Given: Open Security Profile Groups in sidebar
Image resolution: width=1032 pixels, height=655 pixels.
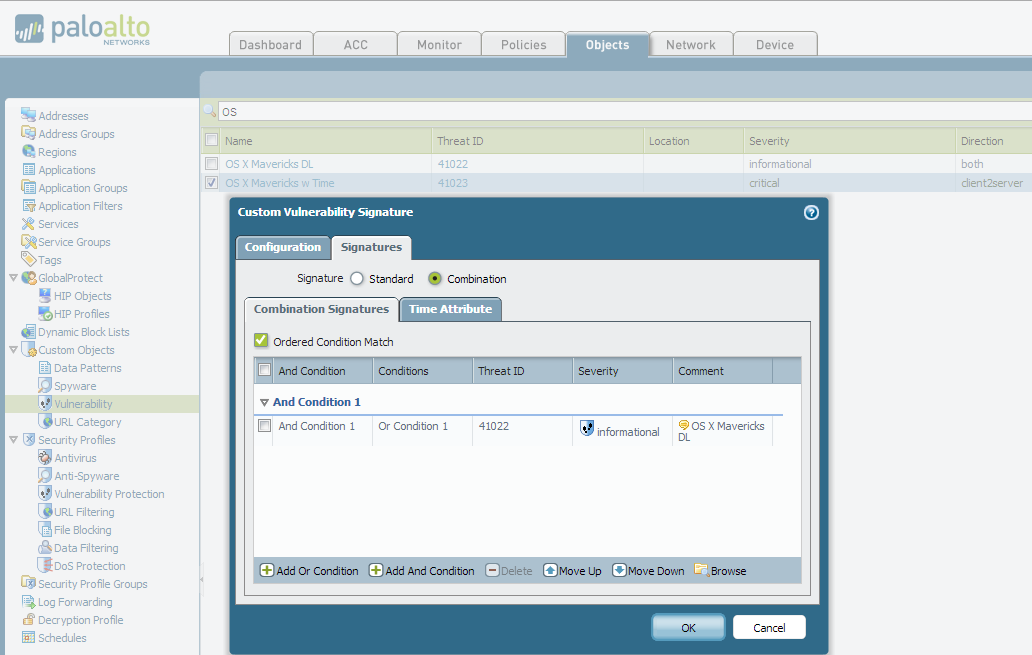Looking at the screenshot, I should tap(92, 583).
